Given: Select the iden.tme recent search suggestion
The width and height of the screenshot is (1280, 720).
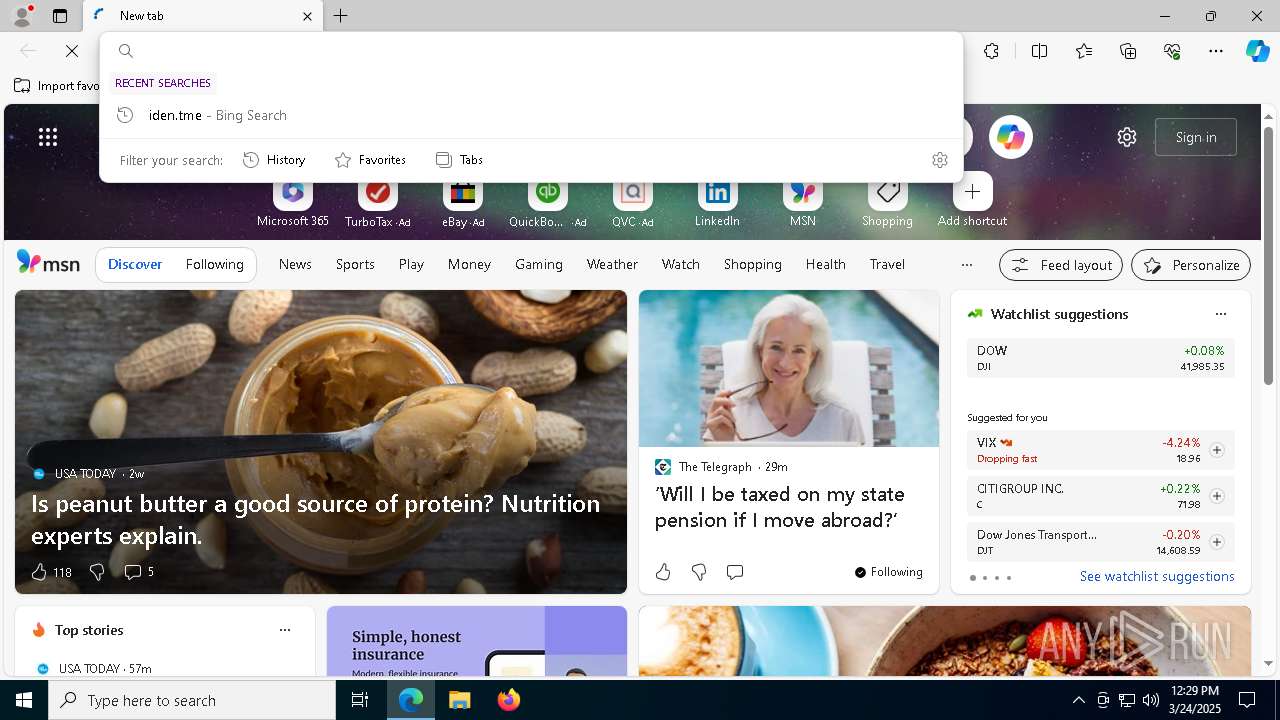Looking at the screenshot, I should (531, 115).
